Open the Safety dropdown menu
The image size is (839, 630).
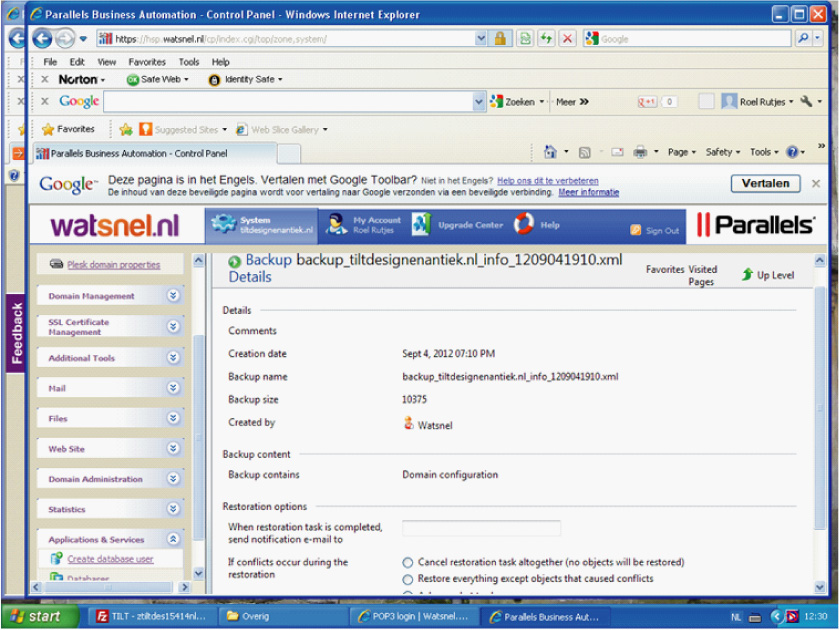[x=722, y=152]
